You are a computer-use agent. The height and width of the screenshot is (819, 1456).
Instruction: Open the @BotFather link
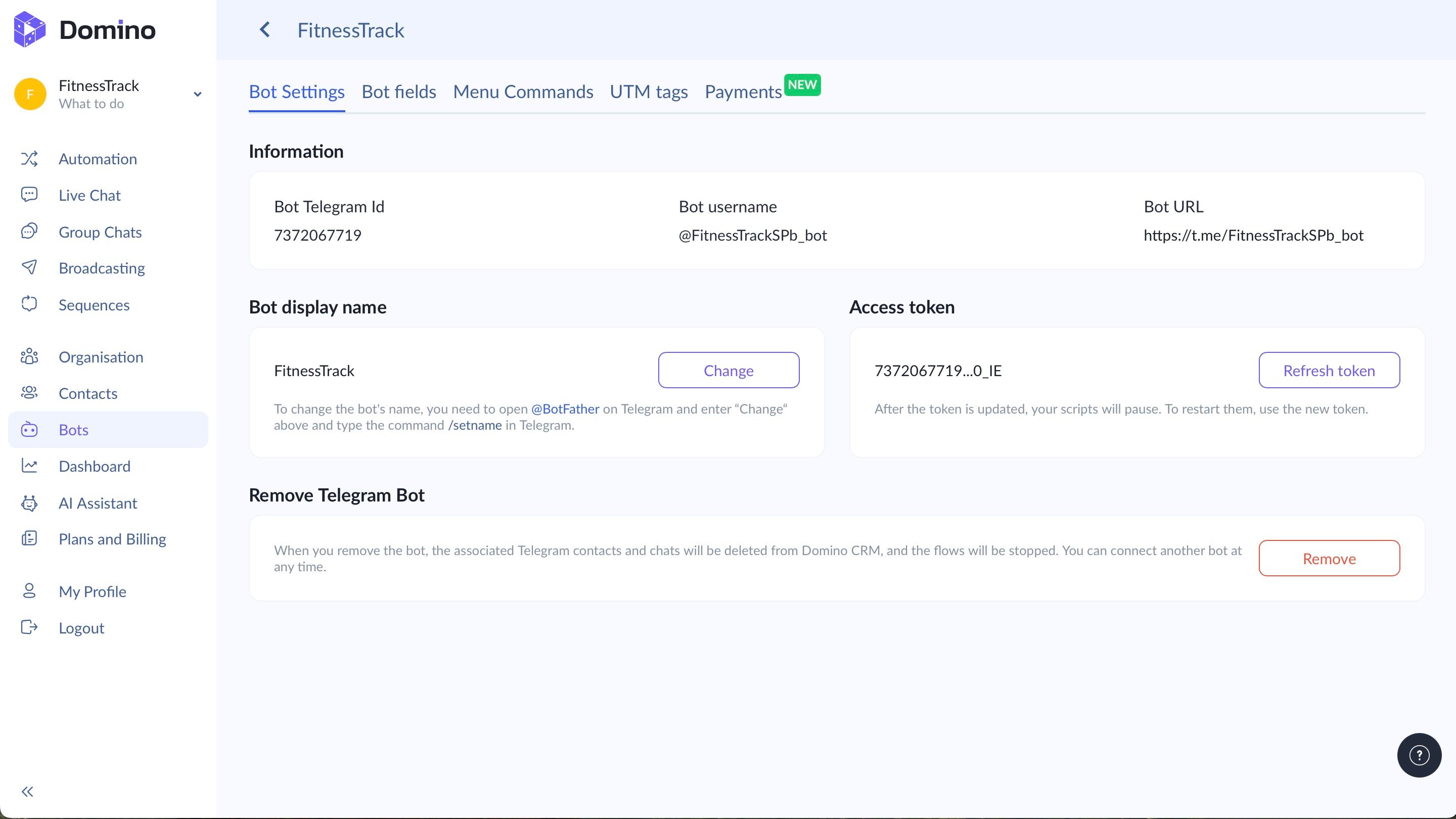point(565,409)
